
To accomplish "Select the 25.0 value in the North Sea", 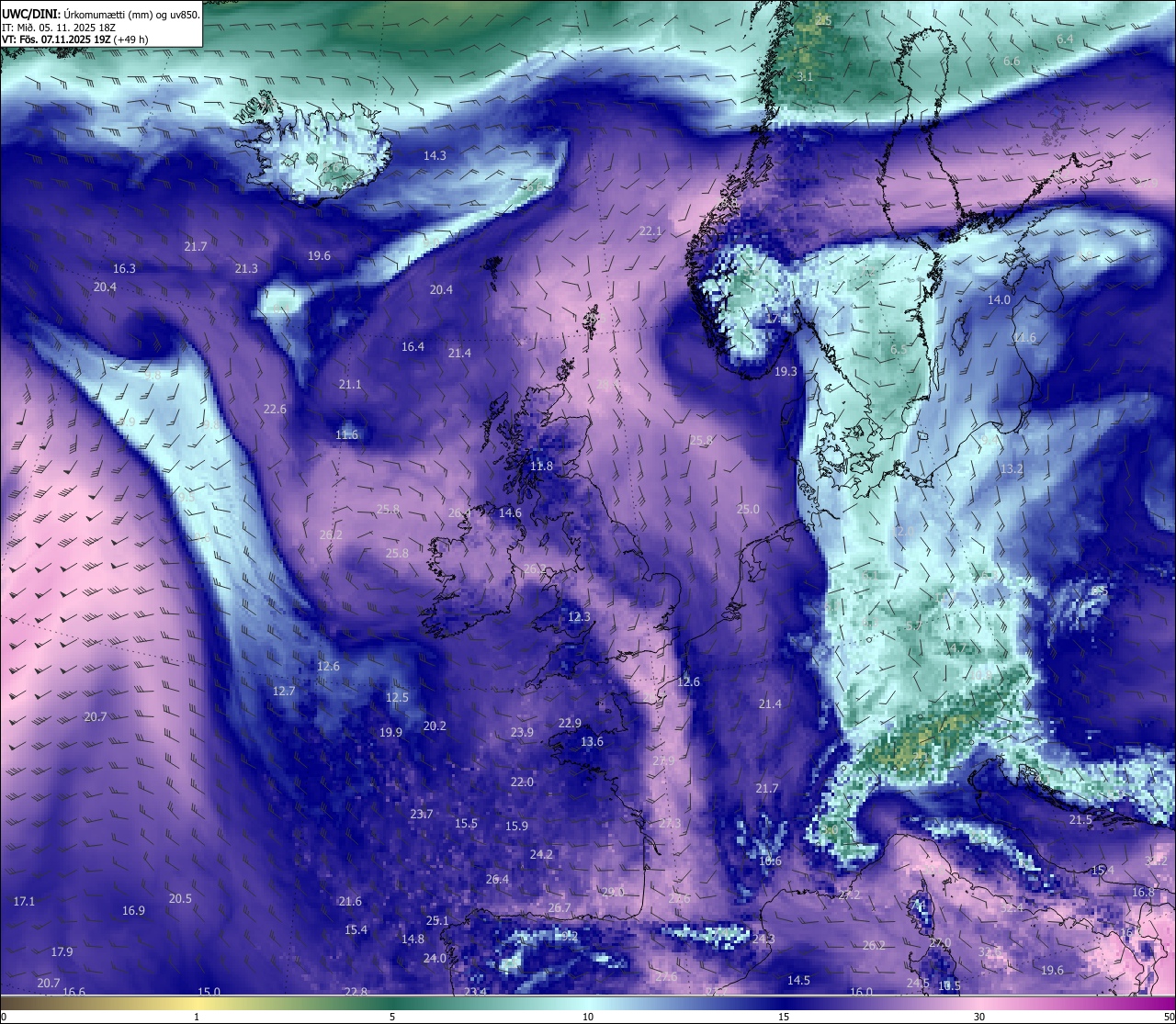I will [x=748, y=510].
